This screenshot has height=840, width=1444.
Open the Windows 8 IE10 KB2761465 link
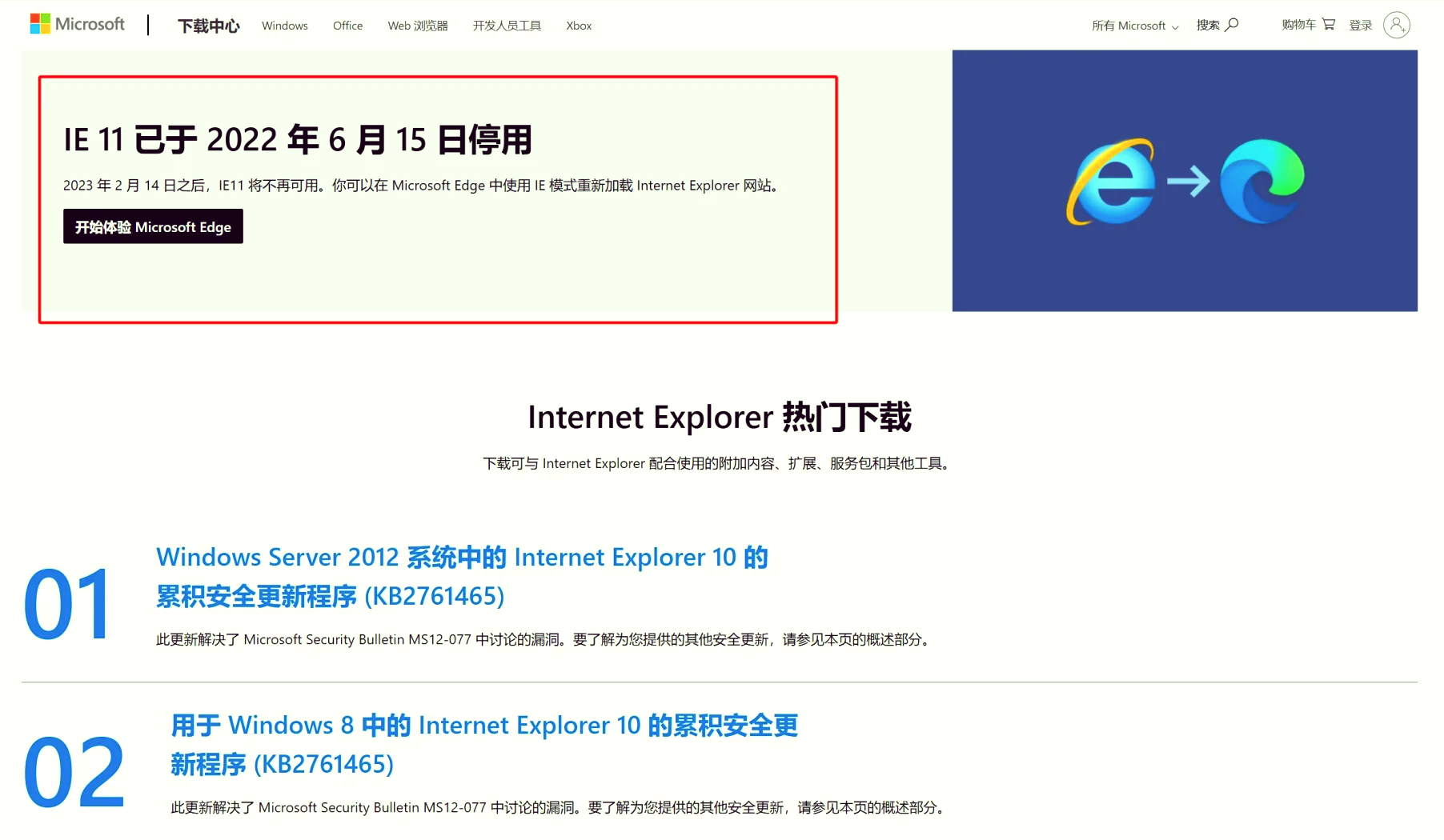pyautogui.click(x=484, y=744)
